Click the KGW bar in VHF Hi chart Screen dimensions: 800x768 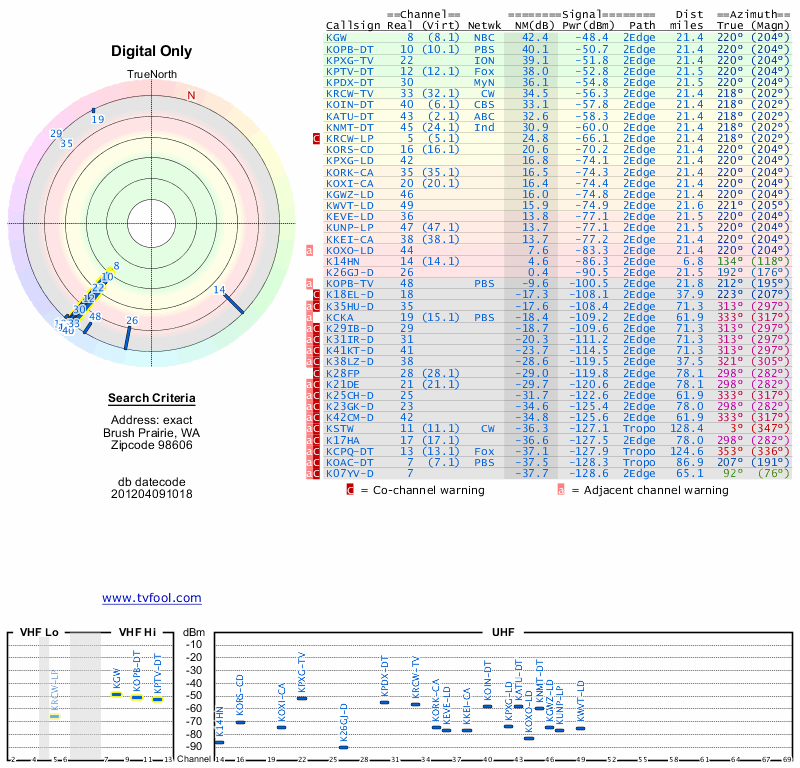point(116,694)
